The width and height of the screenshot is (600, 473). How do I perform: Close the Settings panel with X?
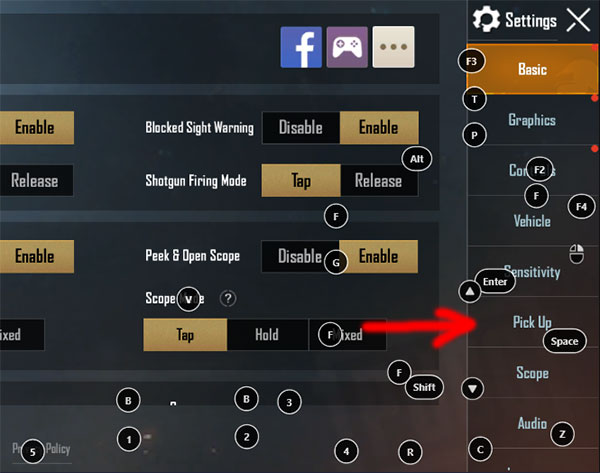tap(578, 20)
